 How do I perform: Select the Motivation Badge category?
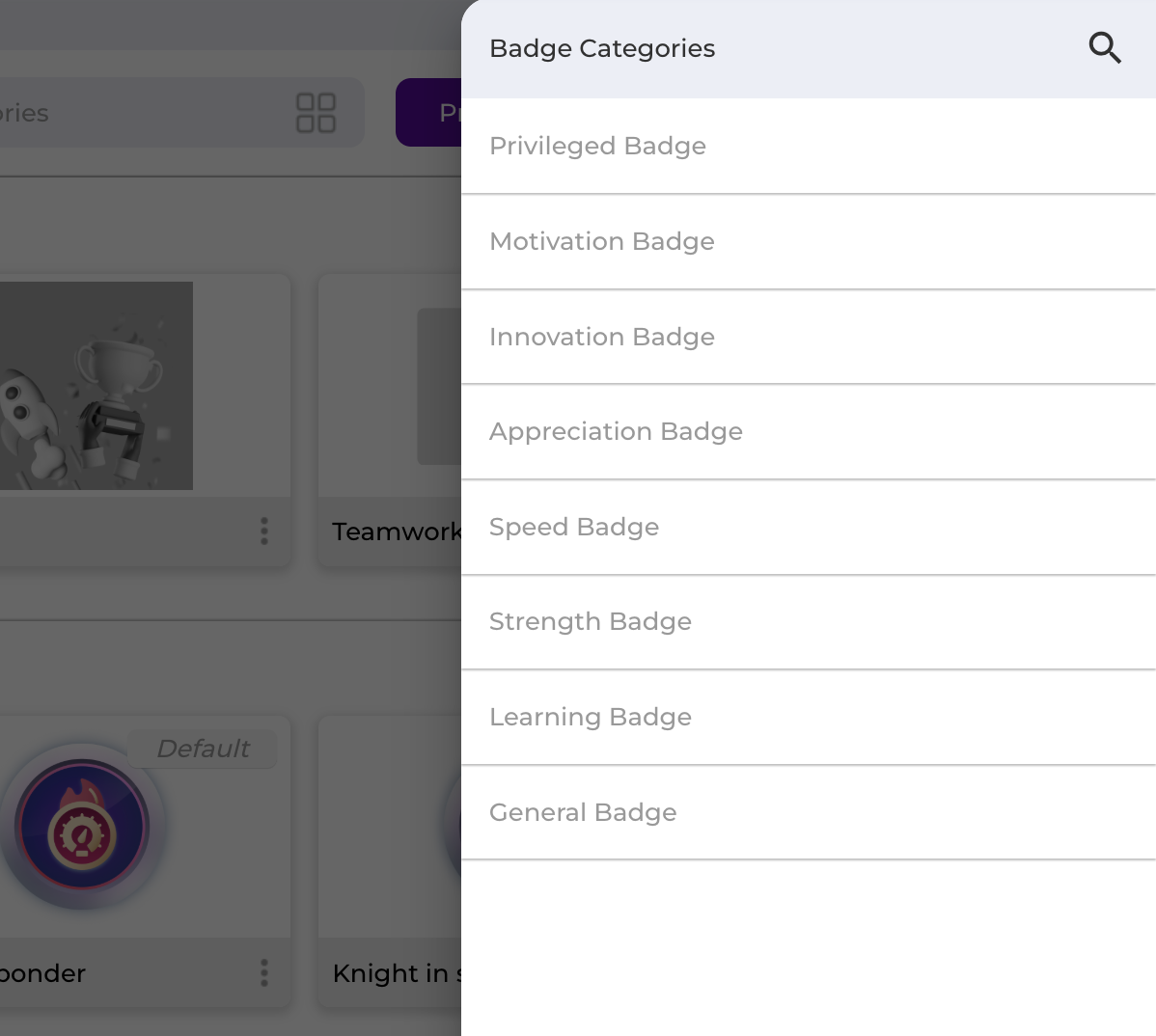click(x=601, y=241)
